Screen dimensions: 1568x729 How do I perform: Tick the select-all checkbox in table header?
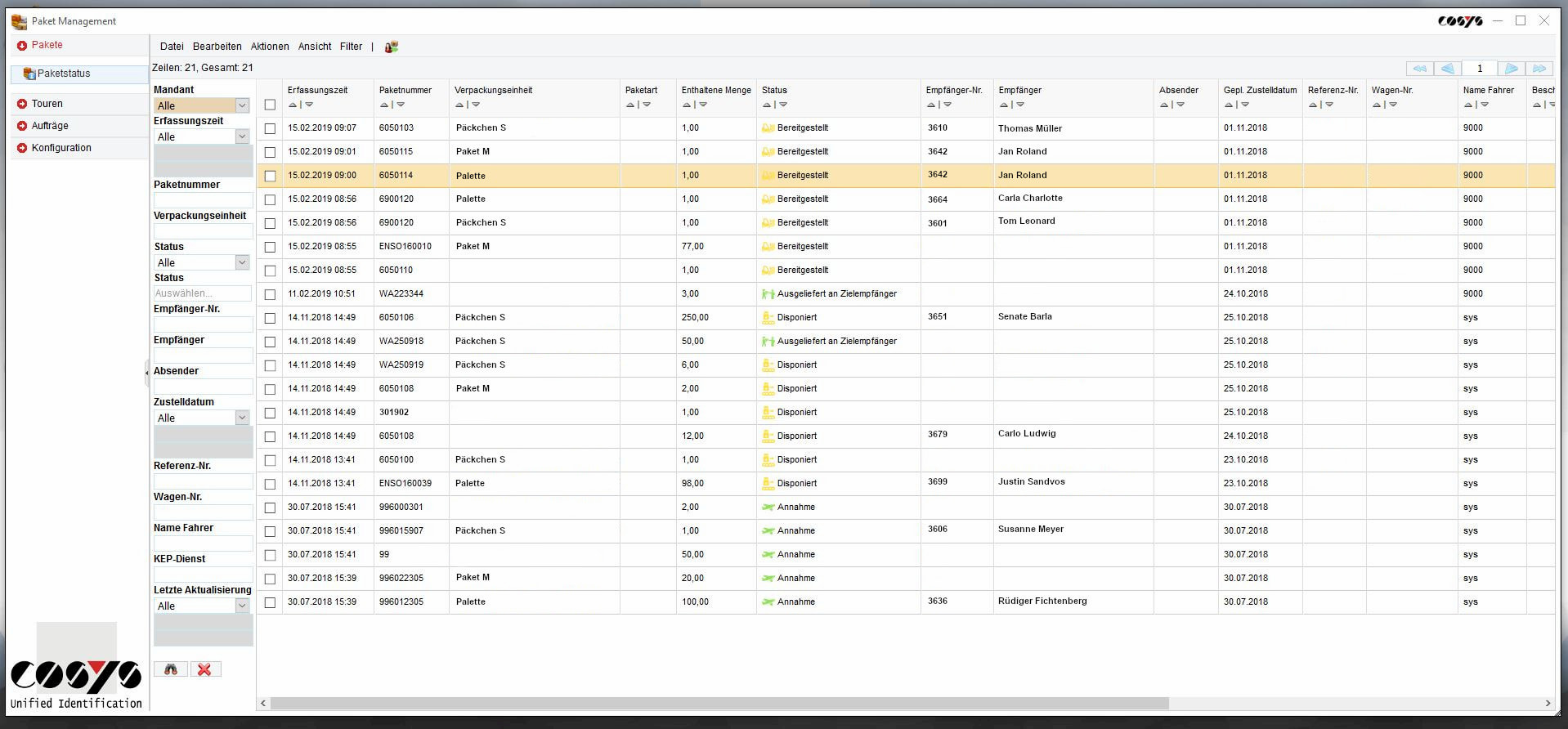(x=270, y=105)
